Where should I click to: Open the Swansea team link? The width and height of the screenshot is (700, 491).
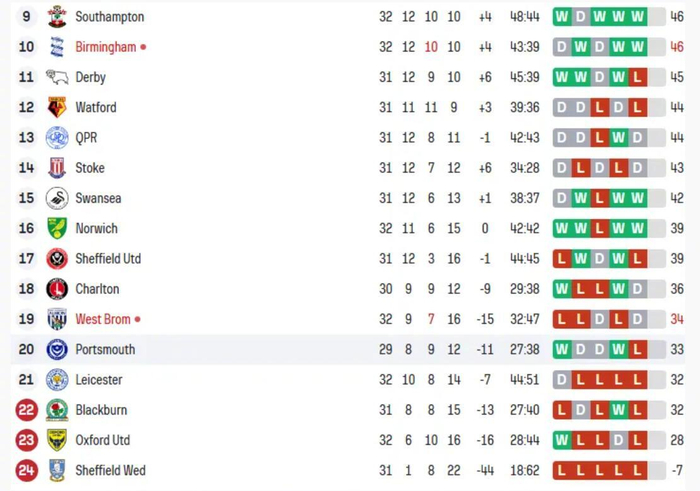tap(98, 198)
